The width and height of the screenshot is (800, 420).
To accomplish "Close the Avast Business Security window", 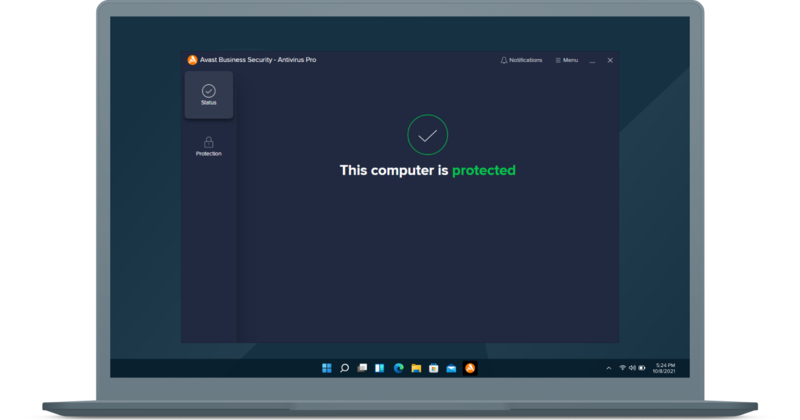I will [610, 60].
